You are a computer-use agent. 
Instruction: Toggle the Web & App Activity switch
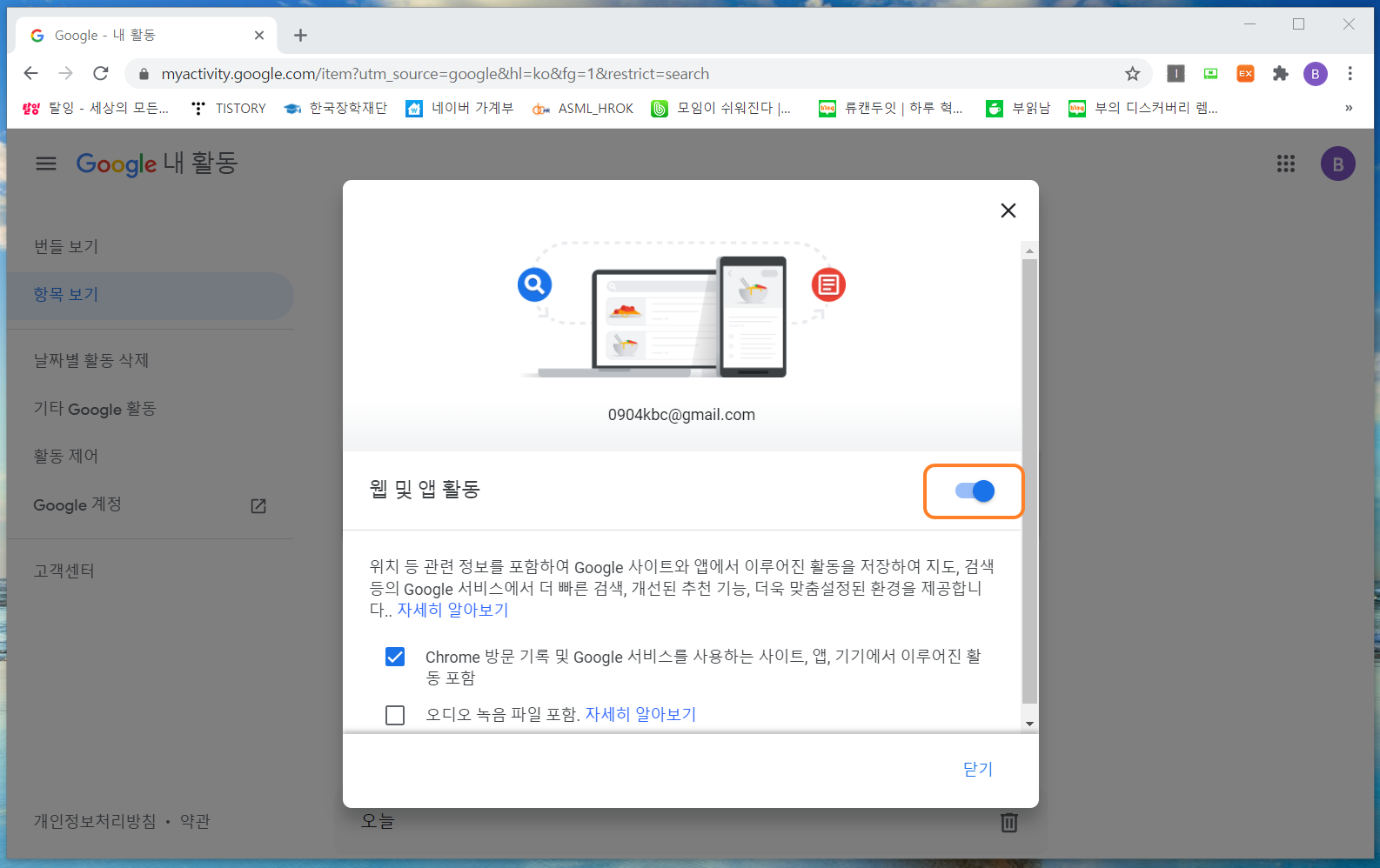[975, 491]
